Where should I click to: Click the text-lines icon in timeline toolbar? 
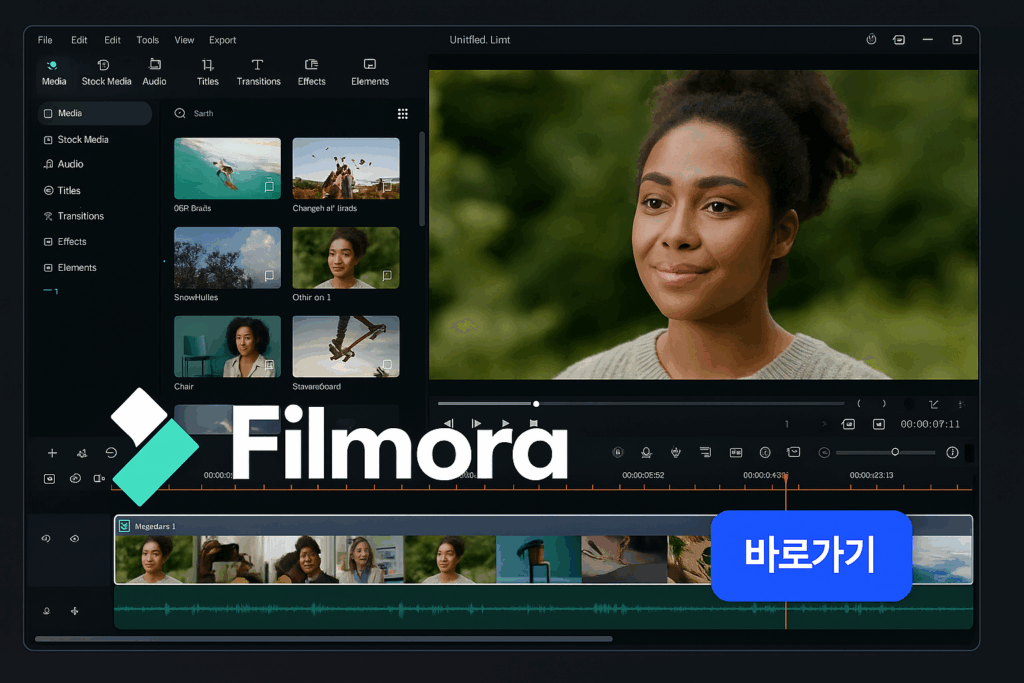705,453
